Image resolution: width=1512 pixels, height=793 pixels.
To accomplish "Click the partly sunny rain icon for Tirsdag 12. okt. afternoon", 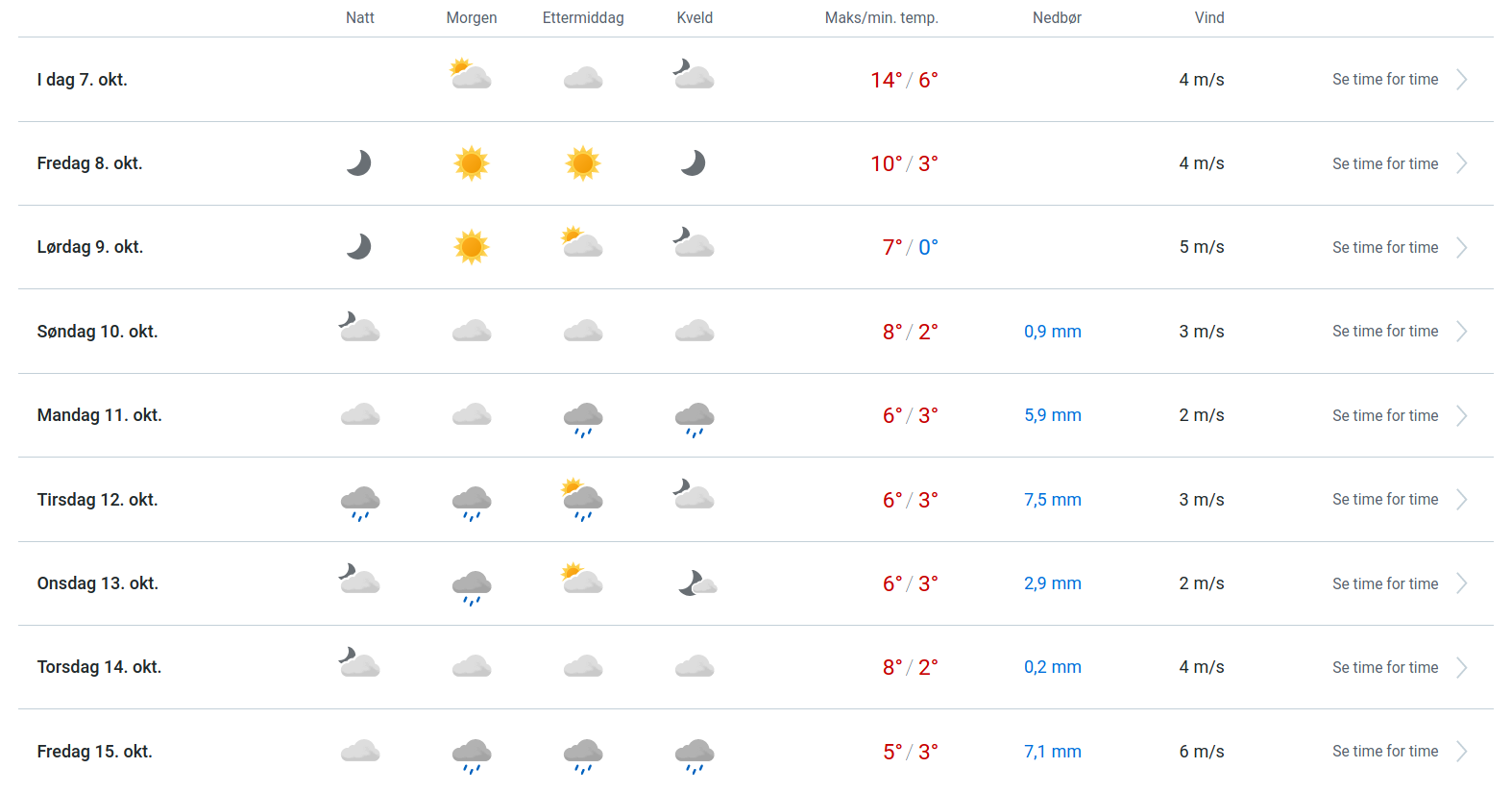I will pos(582,499).
